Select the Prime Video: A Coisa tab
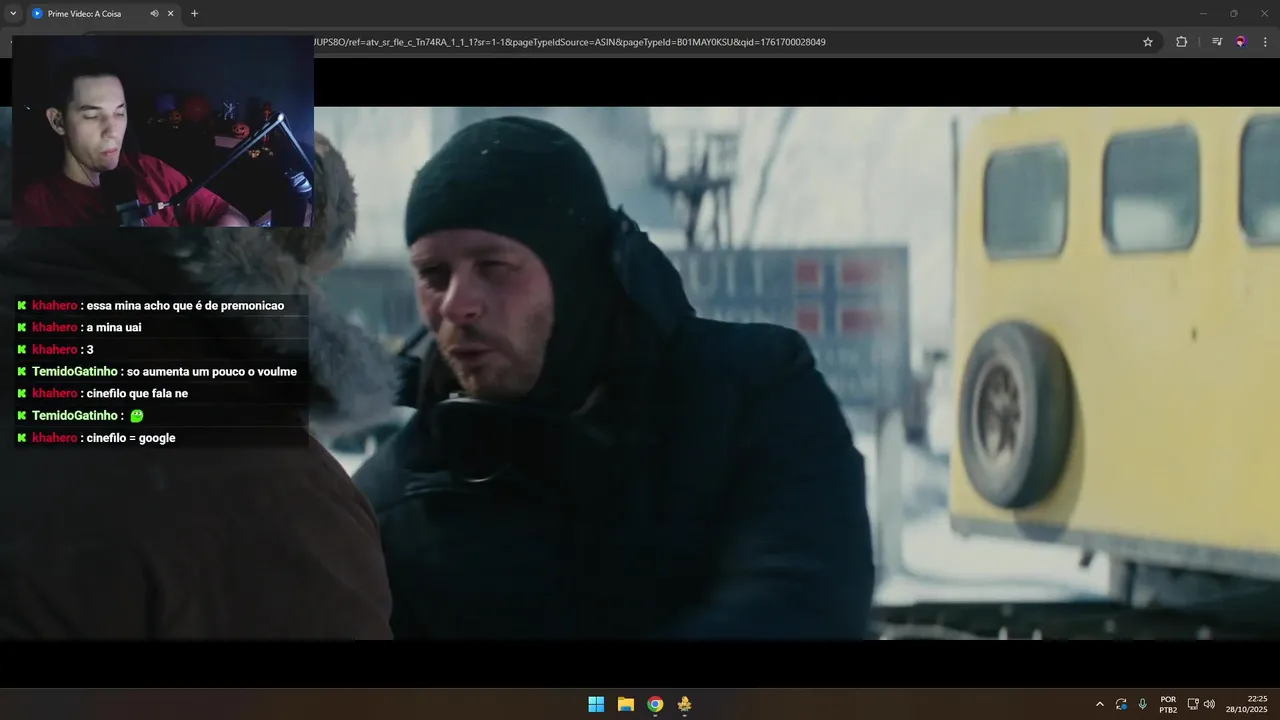 (103, 14)
